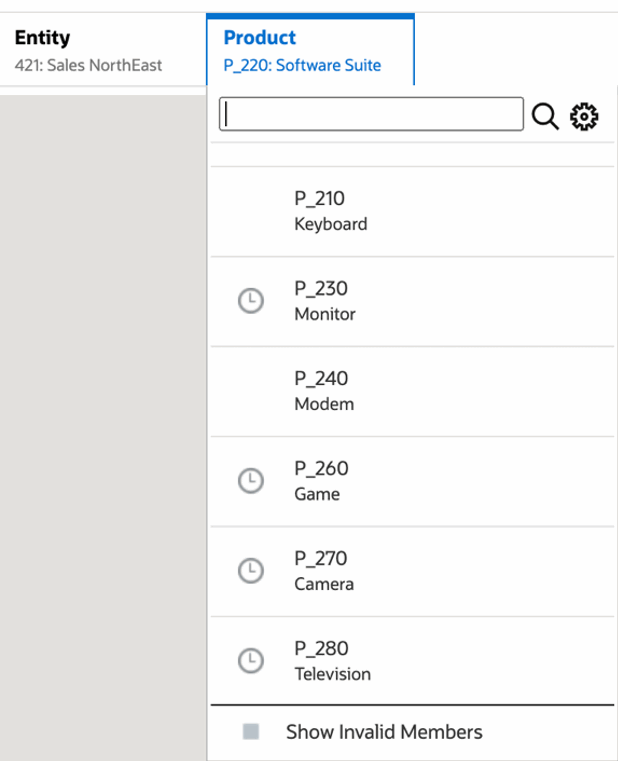Select the P_210 Keyboard member
Image resolution: width=618 pixels, height=761 pixels.
331,211
